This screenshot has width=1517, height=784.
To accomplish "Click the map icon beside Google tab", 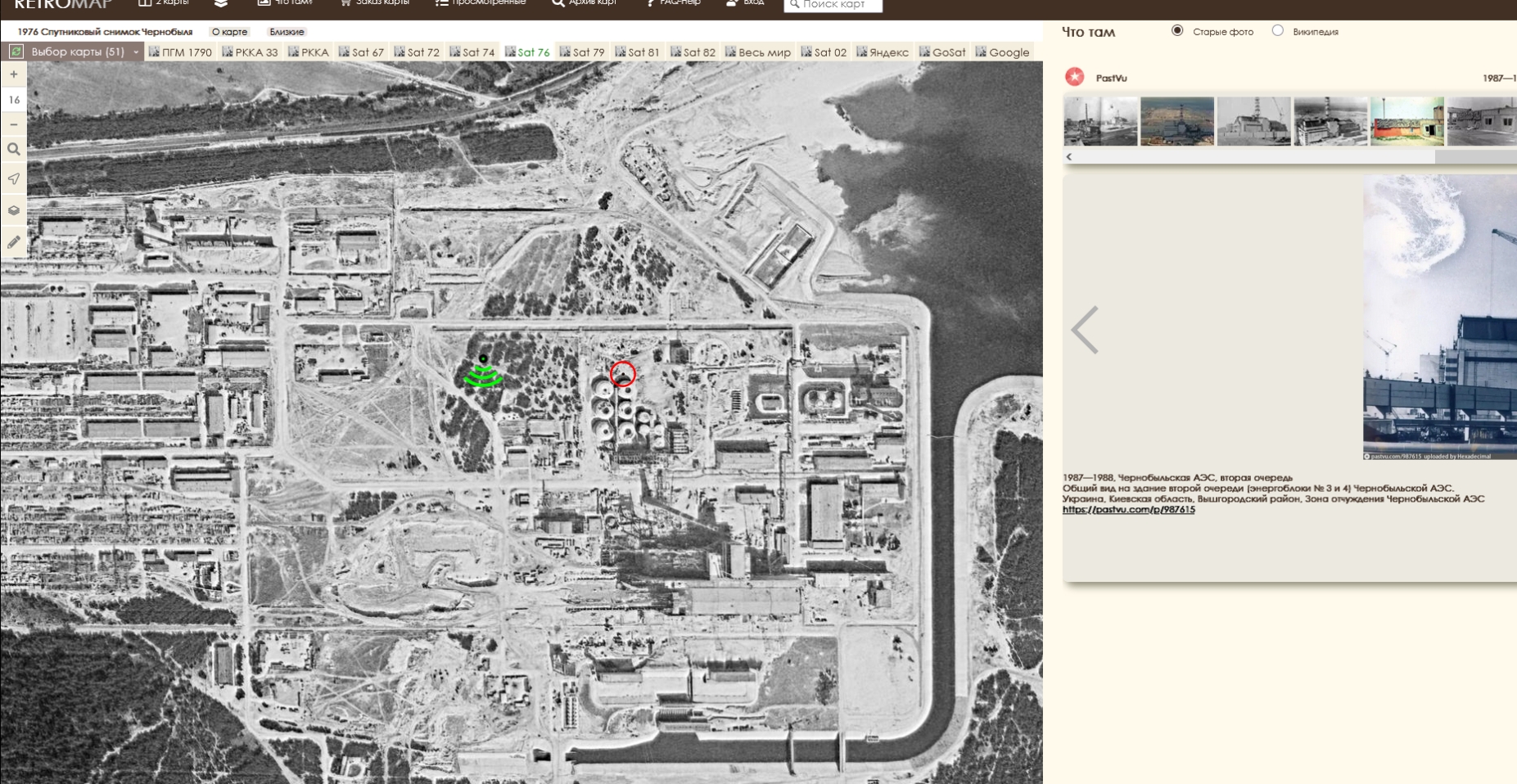I will tap(981, 52).
